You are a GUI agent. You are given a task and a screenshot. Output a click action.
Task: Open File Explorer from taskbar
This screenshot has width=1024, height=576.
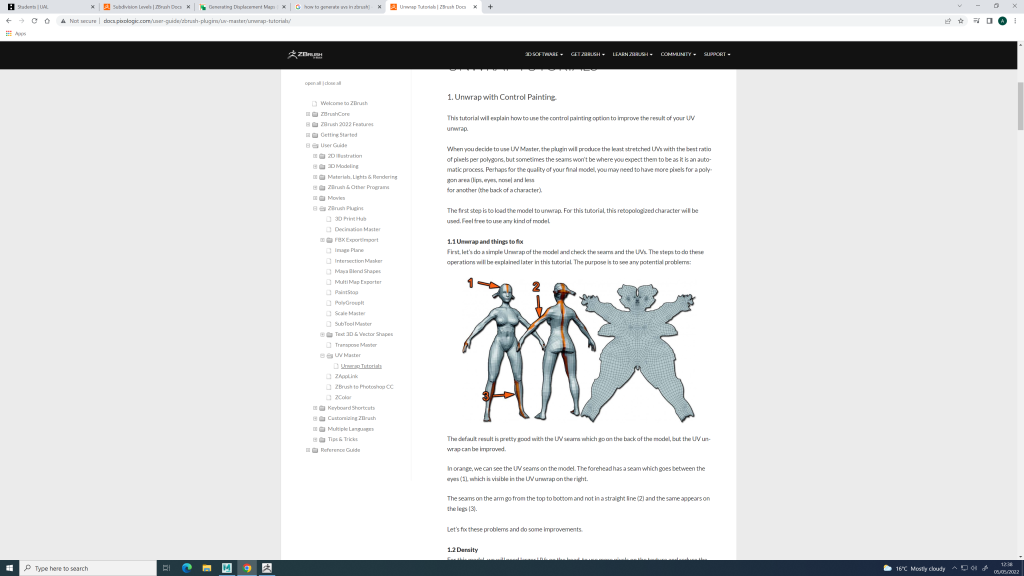[206, 568]
